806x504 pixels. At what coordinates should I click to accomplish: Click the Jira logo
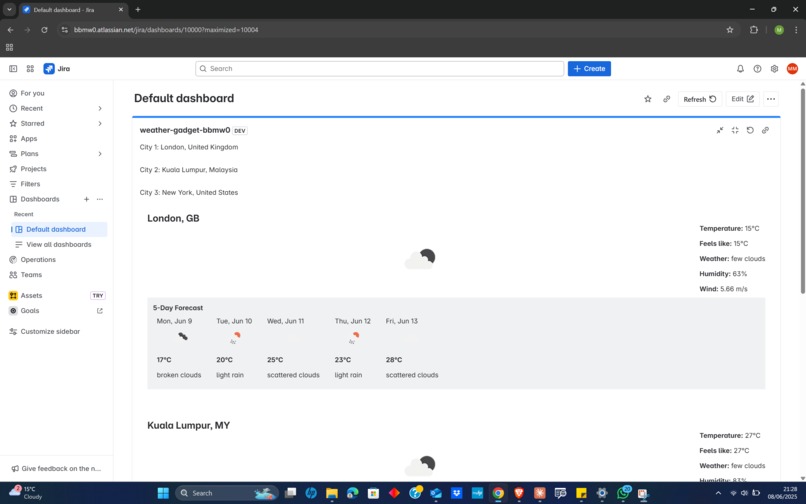[57, 68]
